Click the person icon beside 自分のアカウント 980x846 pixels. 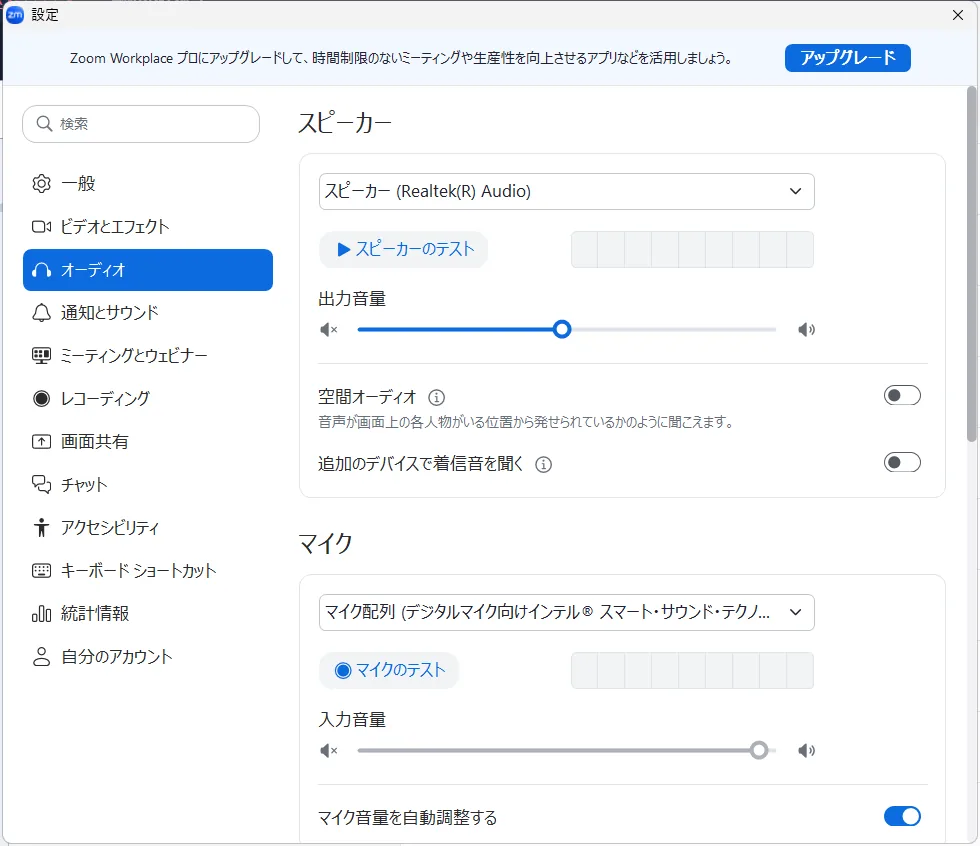coord(41,657)
